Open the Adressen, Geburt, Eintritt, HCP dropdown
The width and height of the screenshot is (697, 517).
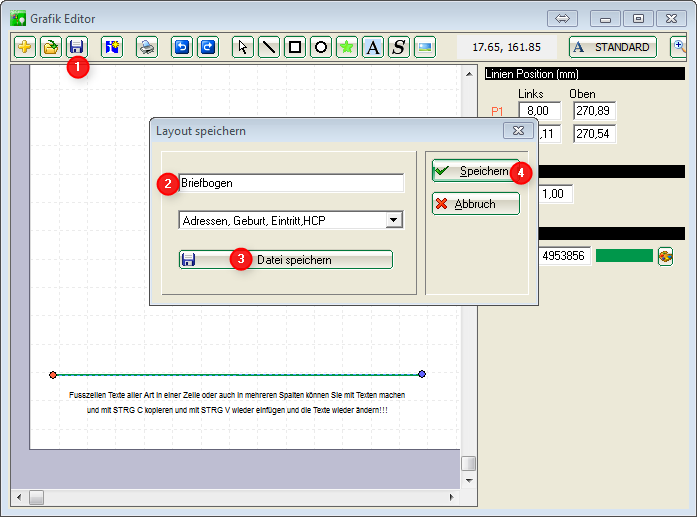(x=393, y=220)
